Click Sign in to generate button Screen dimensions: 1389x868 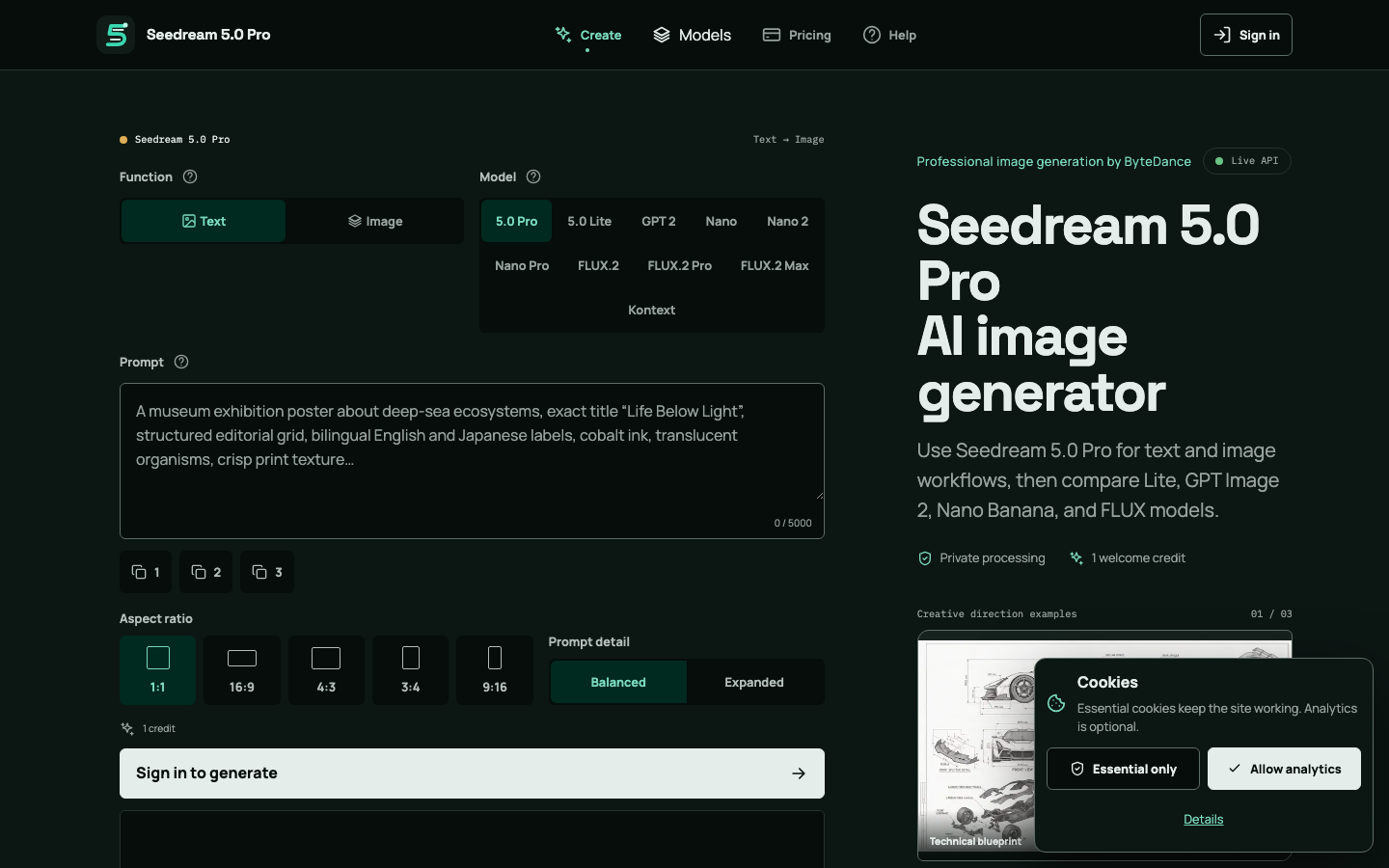[472, 773]
